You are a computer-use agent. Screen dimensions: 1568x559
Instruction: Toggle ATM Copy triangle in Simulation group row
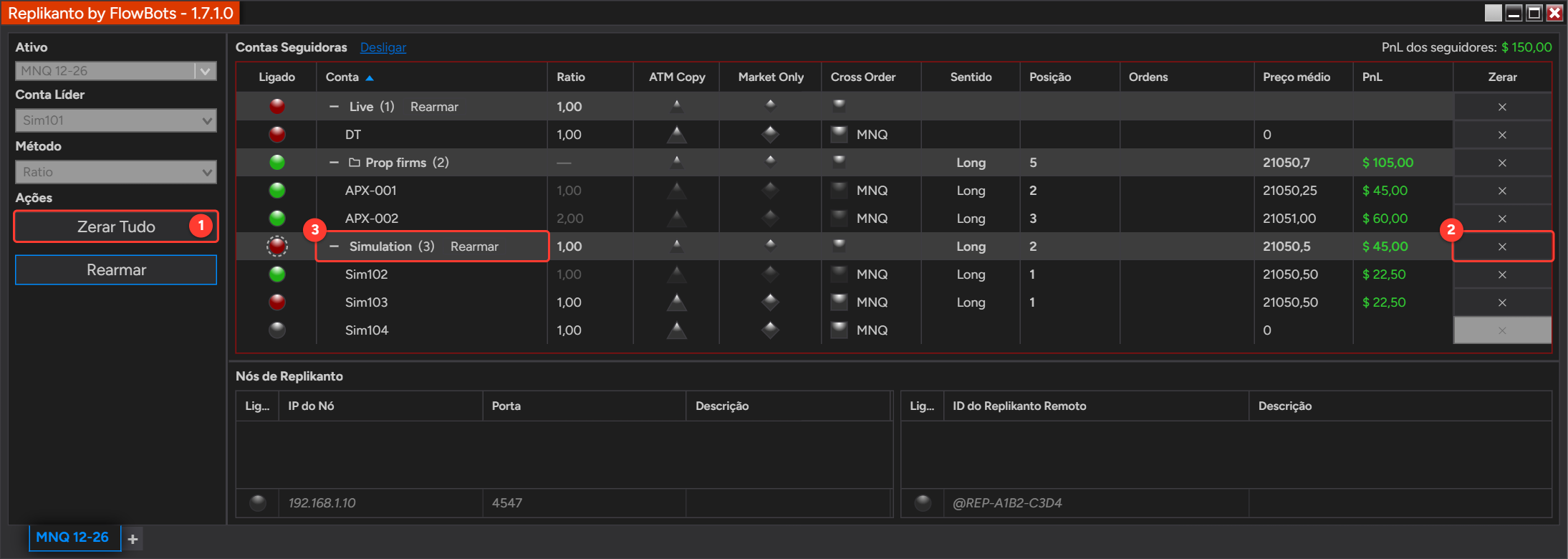pos(676,245)
